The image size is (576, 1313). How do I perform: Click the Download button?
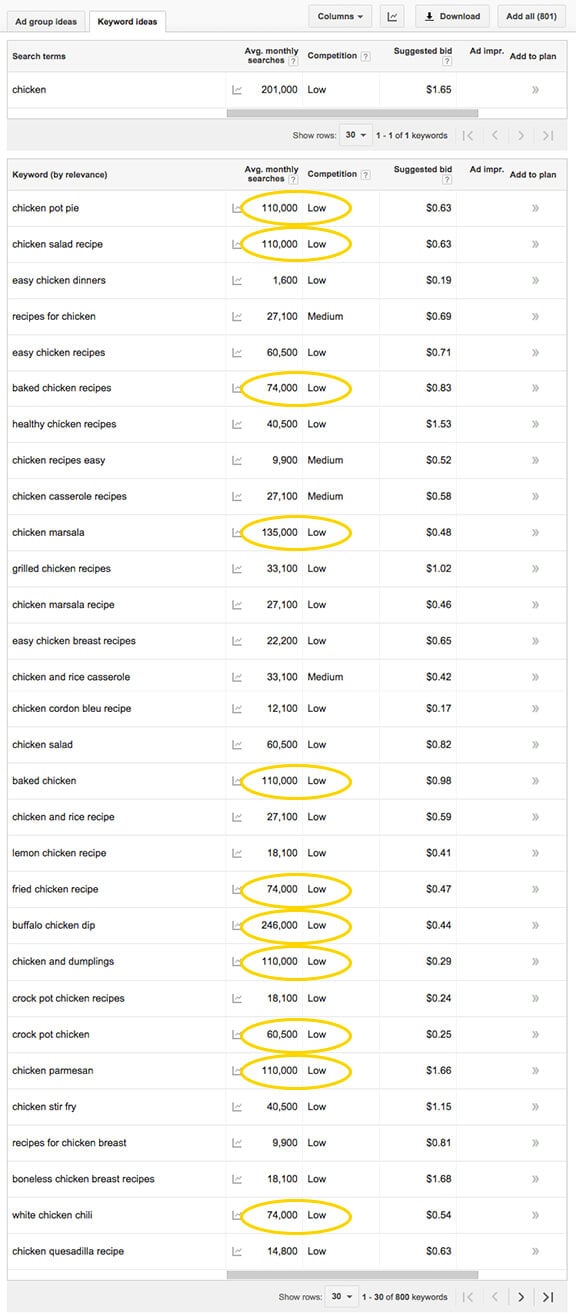click(452, 16)
